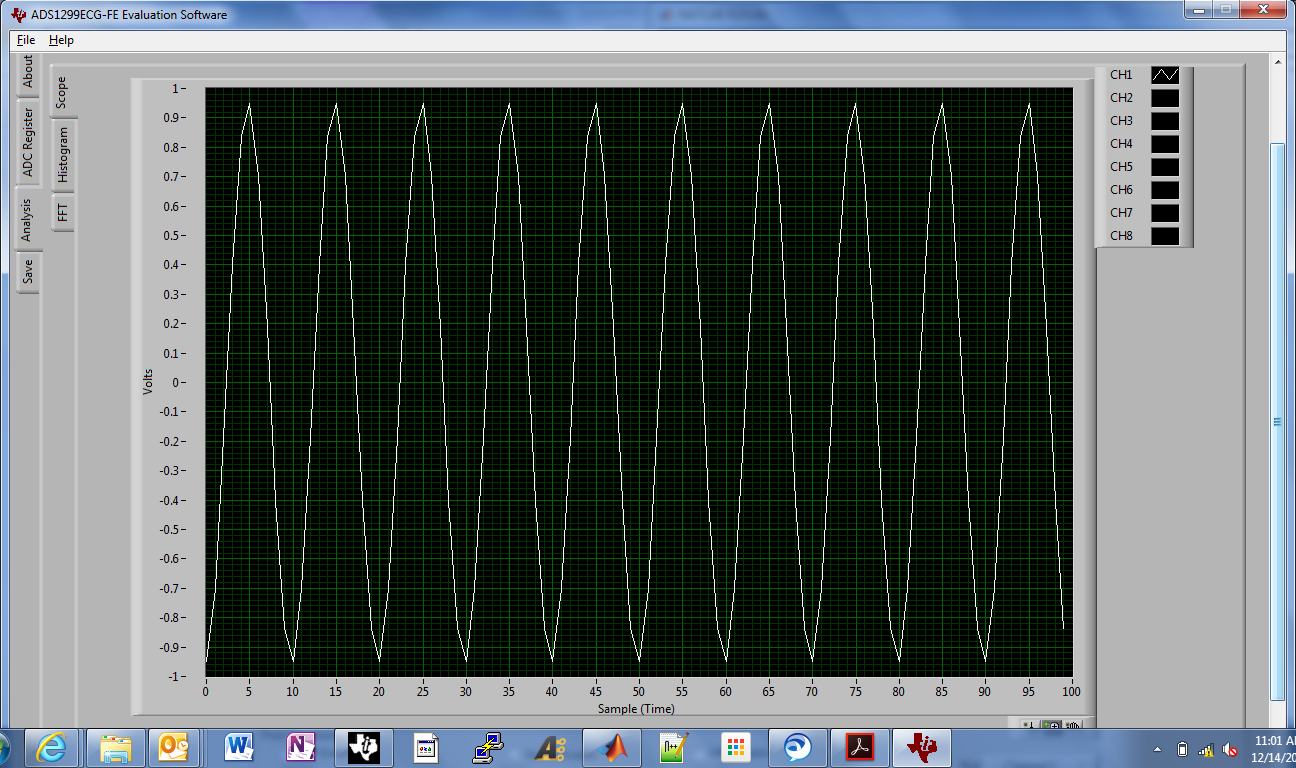Click the red TI ADS1299 taskbar button

click(x=924, y=747)
